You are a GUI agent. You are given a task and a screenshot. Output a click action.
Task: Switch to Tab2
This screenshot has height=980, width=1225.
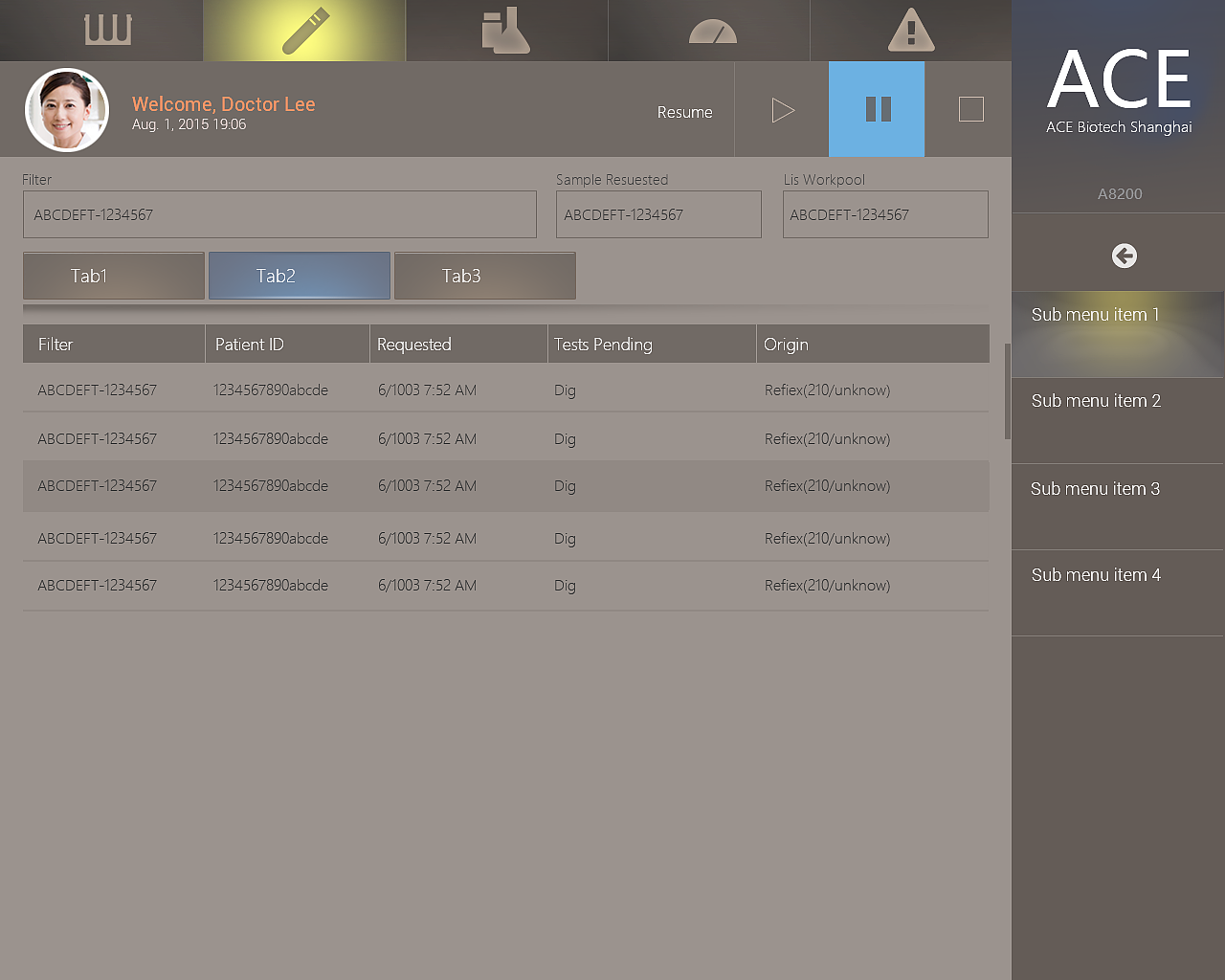tap(300, 276)
